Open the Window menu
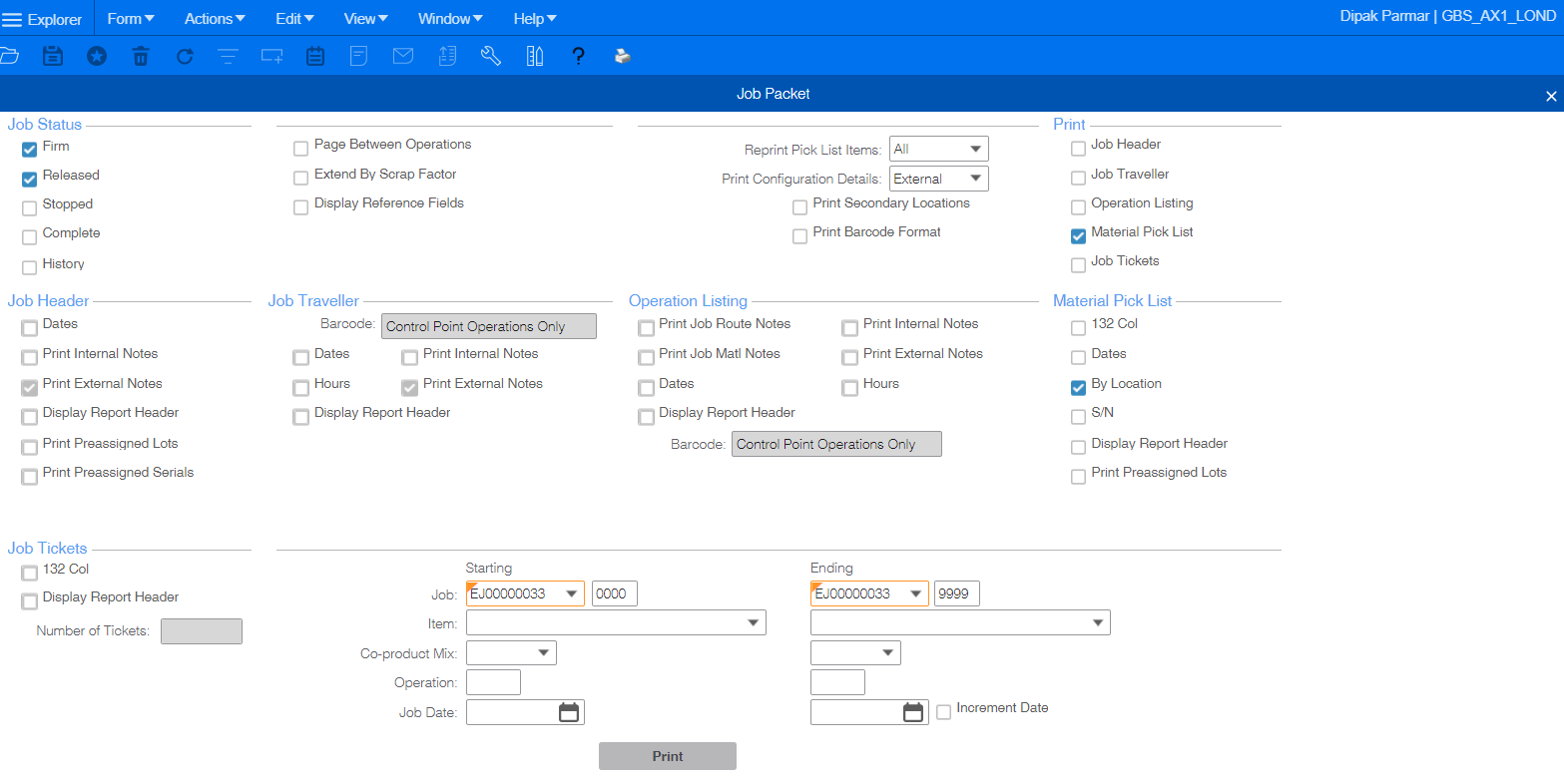The width and height of the screenshot is (1564, 784). 450,19
